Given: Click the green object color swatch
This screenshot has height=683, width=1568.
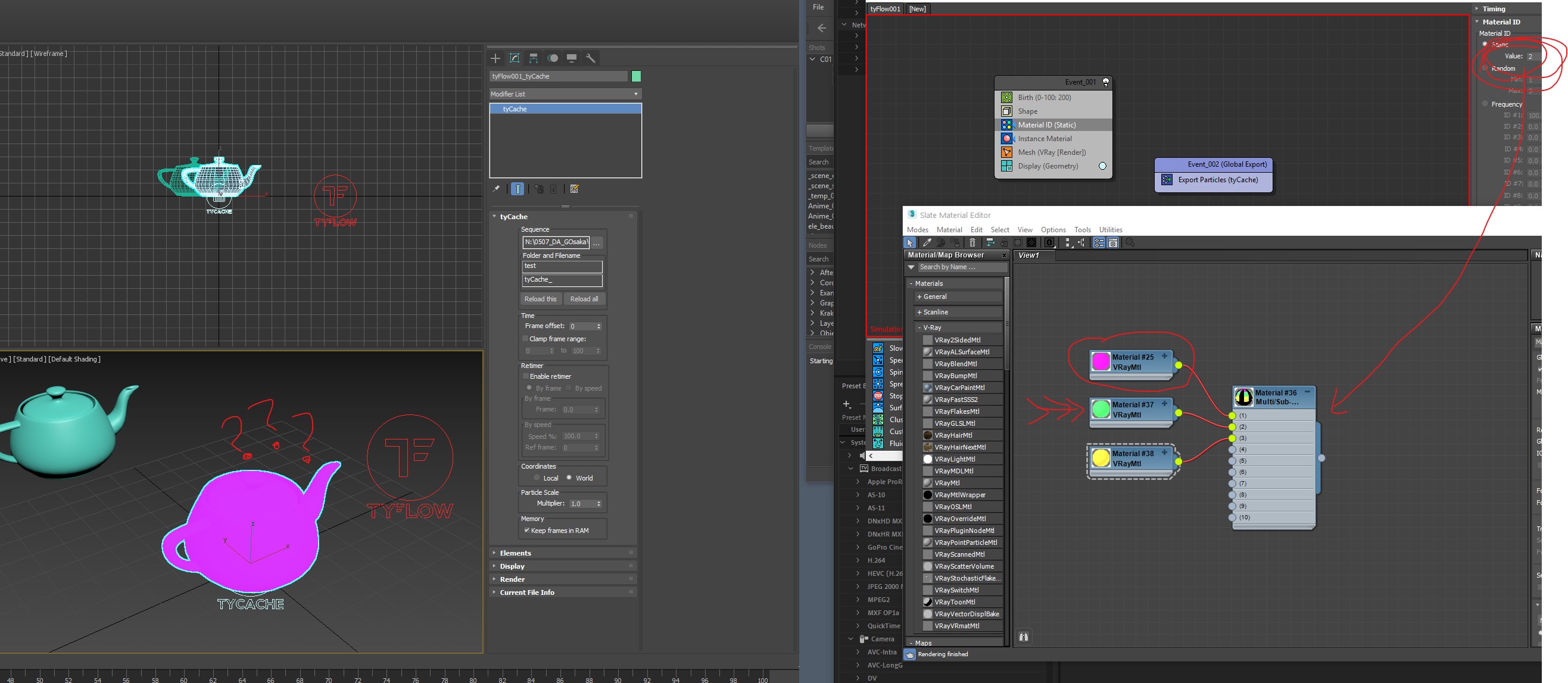Looking at the screenshot, I should [636, 77].
